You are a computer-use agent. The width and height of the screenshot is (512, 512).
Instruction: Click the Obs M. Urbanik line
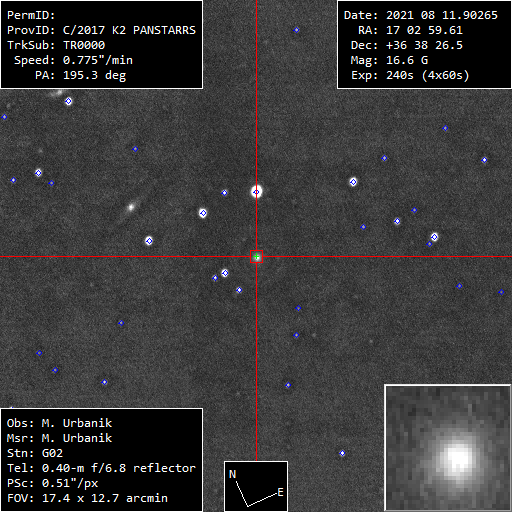(x=59, y=423)
